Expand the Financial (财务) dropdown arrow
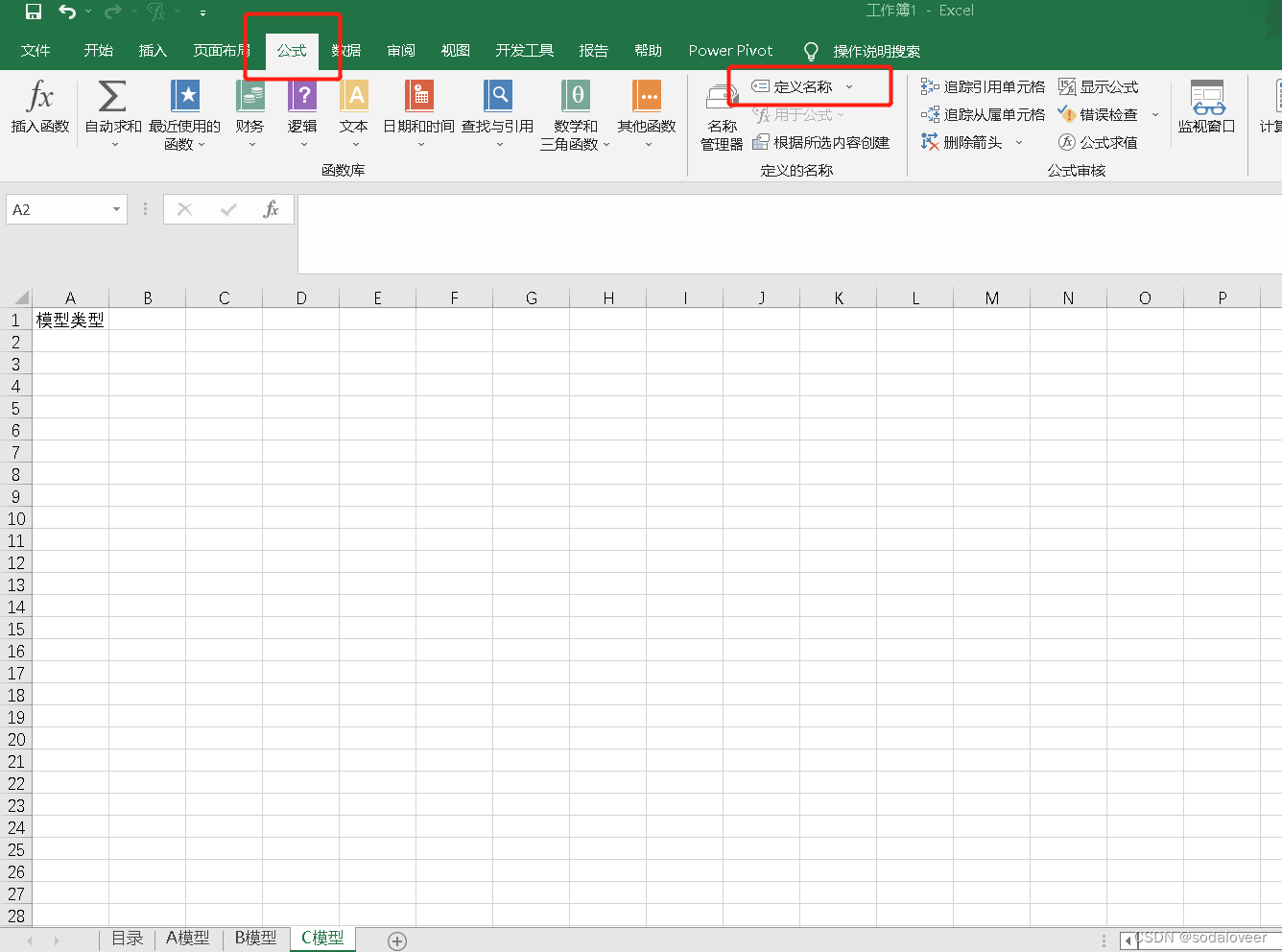Viewport: 1282px width, 952px height. click(x=252, y=145)
